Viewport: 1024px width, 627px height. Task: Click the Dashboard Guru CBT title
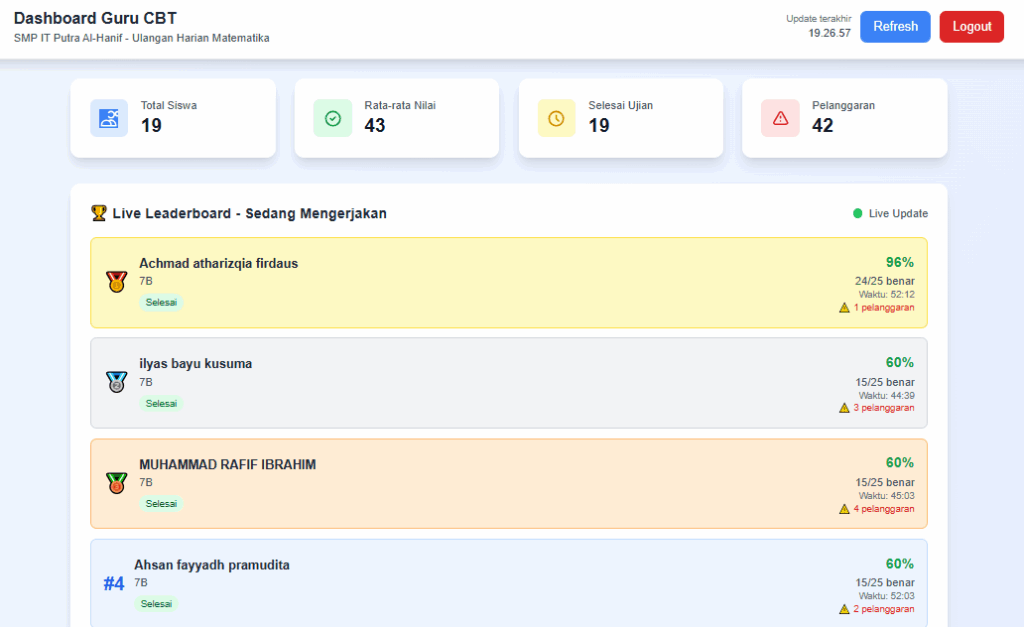tap(96, 19)
